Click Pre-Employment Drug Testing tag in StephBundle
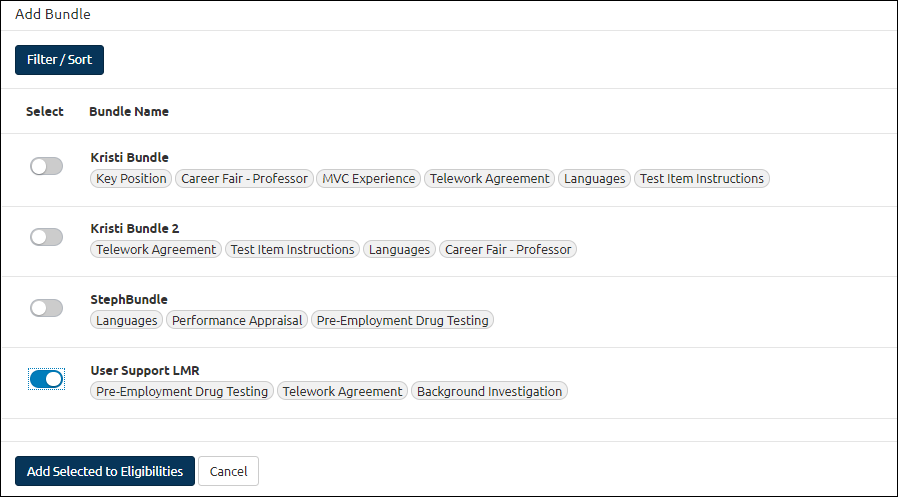Image resolution: width=898 pixels, height=497 pixels. pyautogui.click(x=403, y=321)
